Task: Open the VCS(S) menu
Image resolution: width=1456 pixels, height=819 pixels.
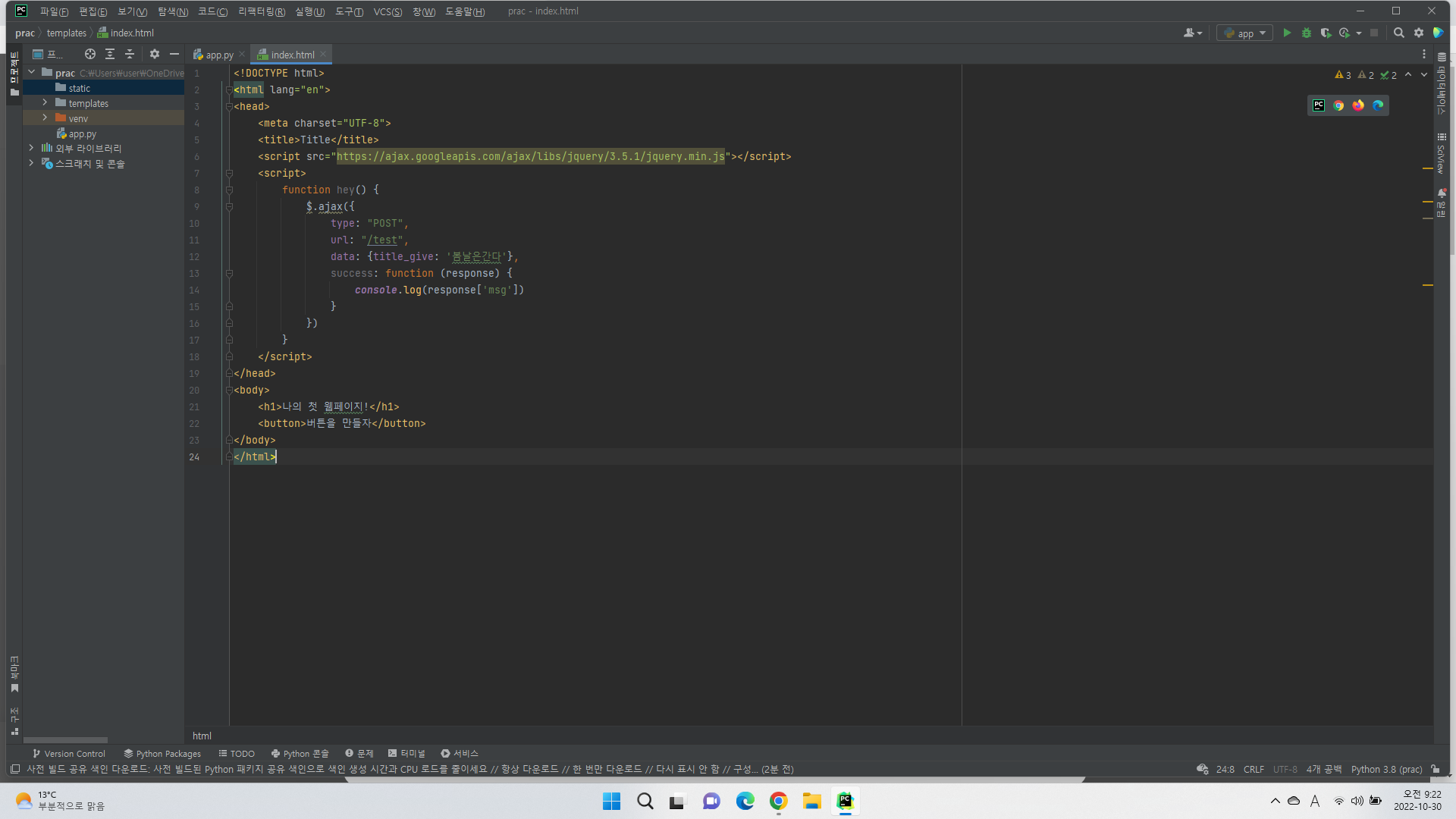Action: [388, 11]
